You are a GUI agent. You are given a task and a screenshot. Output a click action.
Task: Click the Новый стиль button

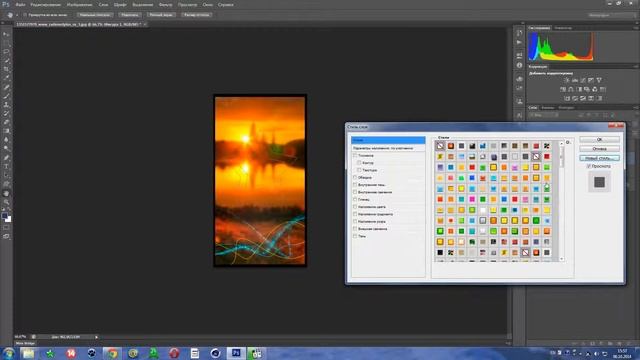point(599,158)
